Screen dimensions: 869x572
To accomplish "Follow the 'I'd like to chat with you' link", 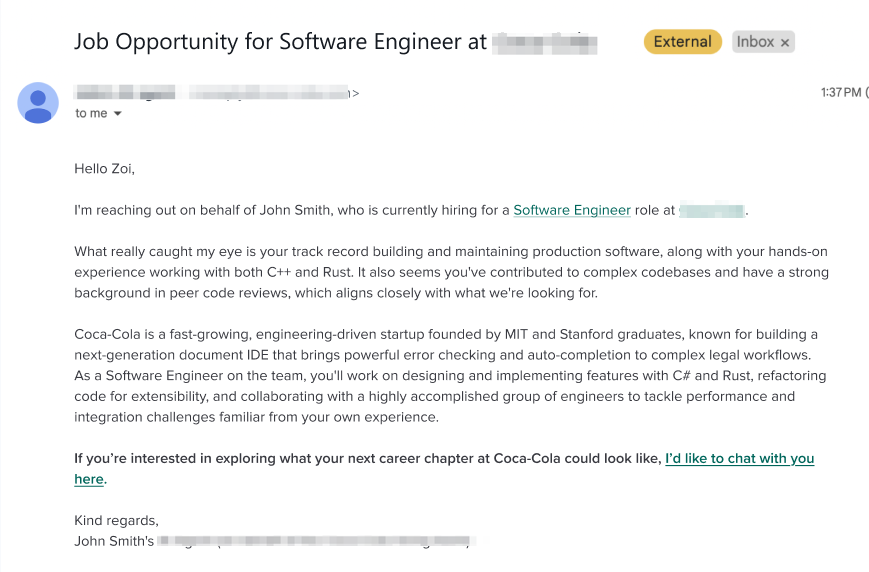I will 739,458.
